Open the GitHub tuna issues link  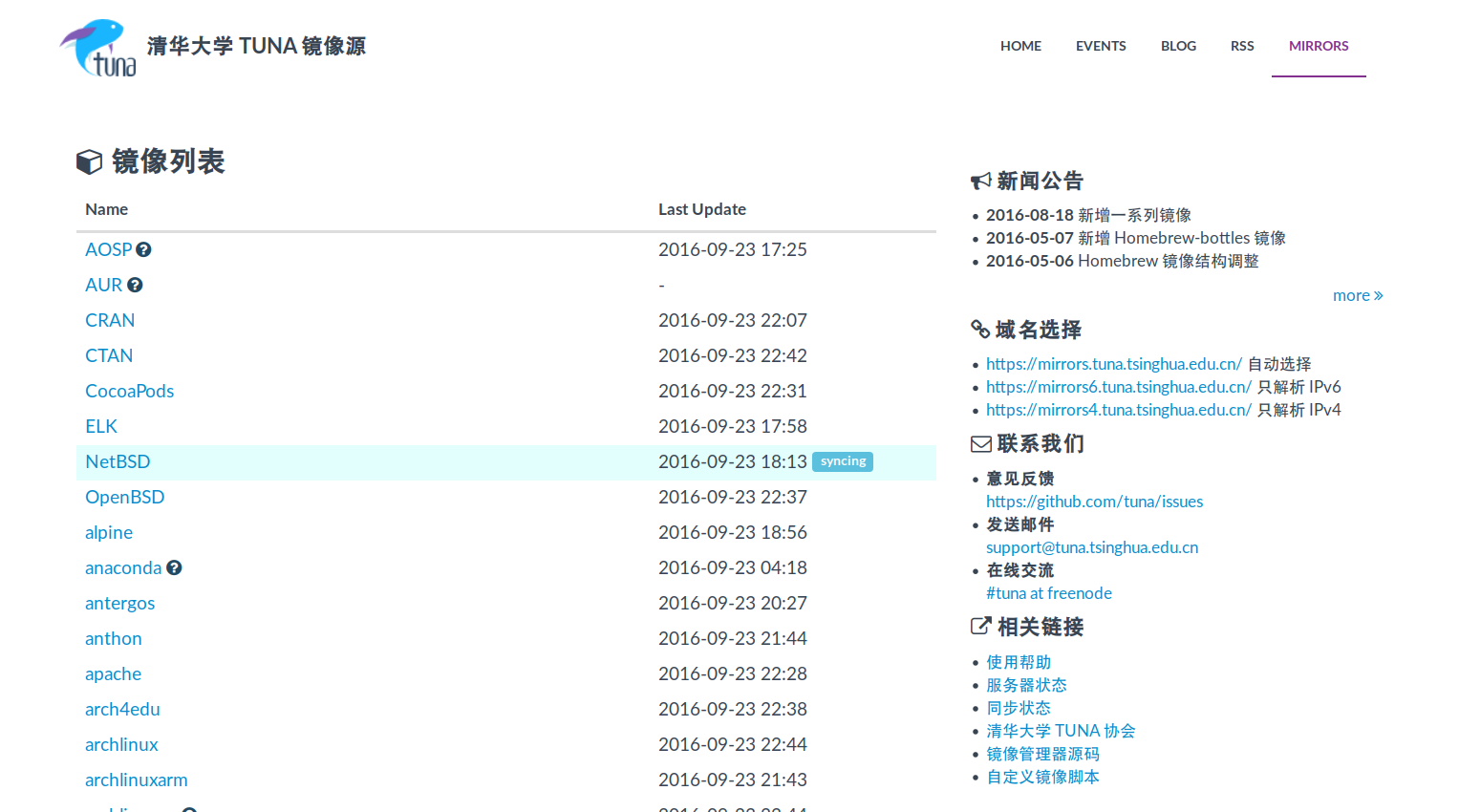click(1094, 502)
